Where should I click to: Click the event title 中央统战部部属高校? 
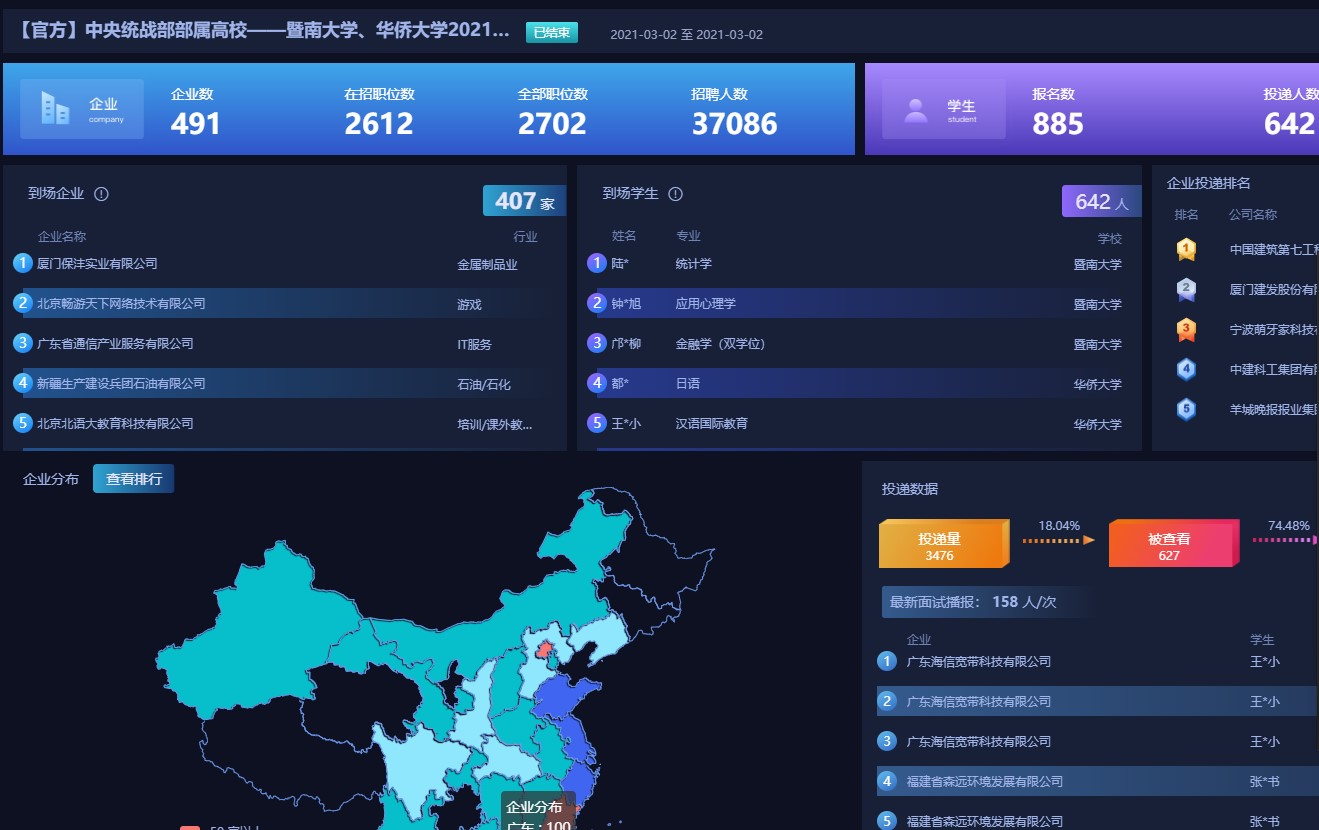pyautogui.click(x=264, y=31)
